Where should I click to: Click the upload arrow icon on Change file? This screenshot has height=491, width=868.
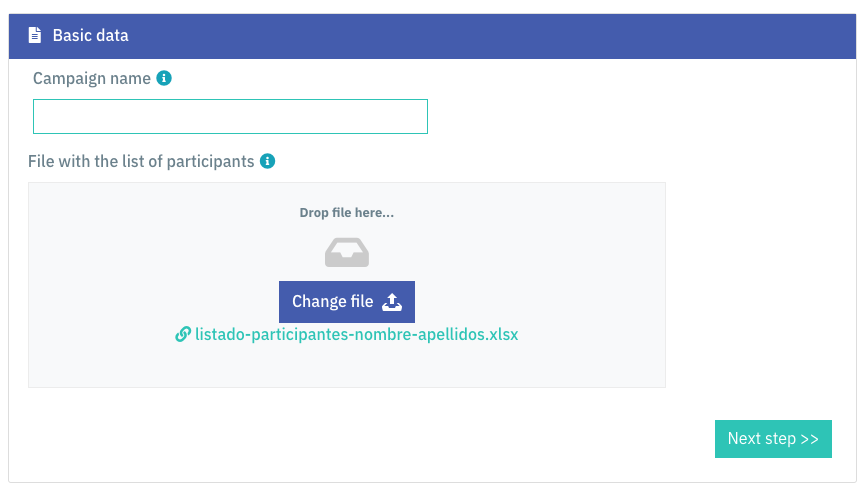(392, 302)
